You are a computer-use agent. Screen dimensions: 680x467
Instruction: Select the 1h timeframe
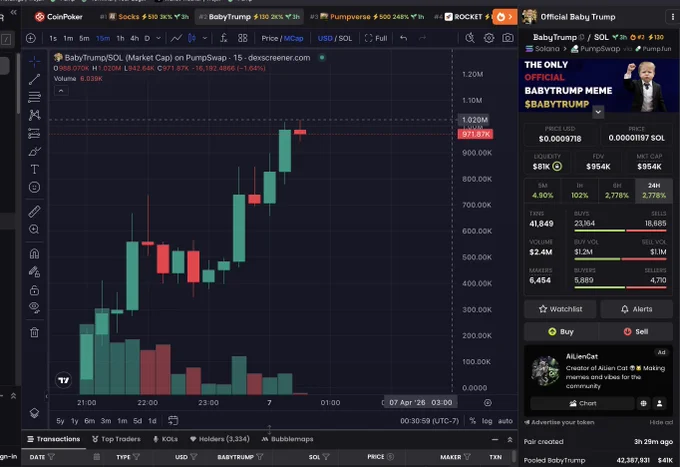[120, 38]
